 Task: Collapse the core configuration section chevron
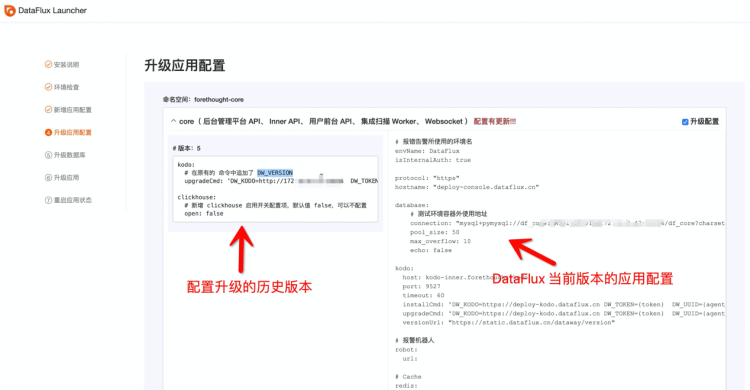[173, 121]
